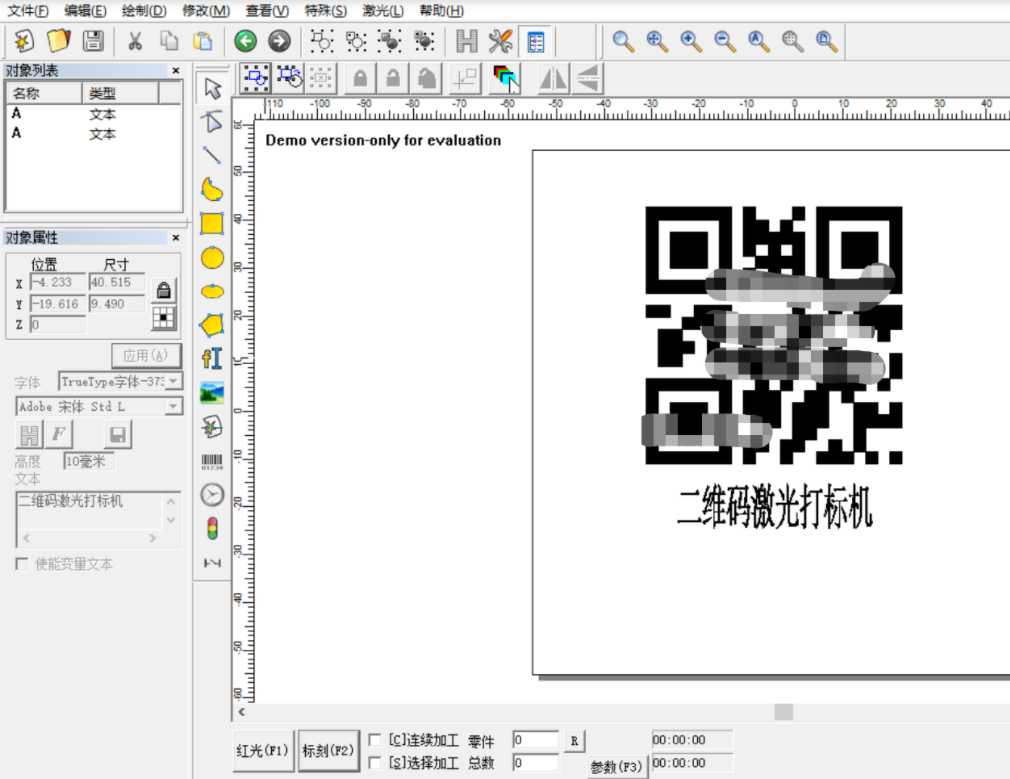Click the zoom in (plus) magnifier
This screenshot has width=1010, height=779.
[x=691, y=41]
